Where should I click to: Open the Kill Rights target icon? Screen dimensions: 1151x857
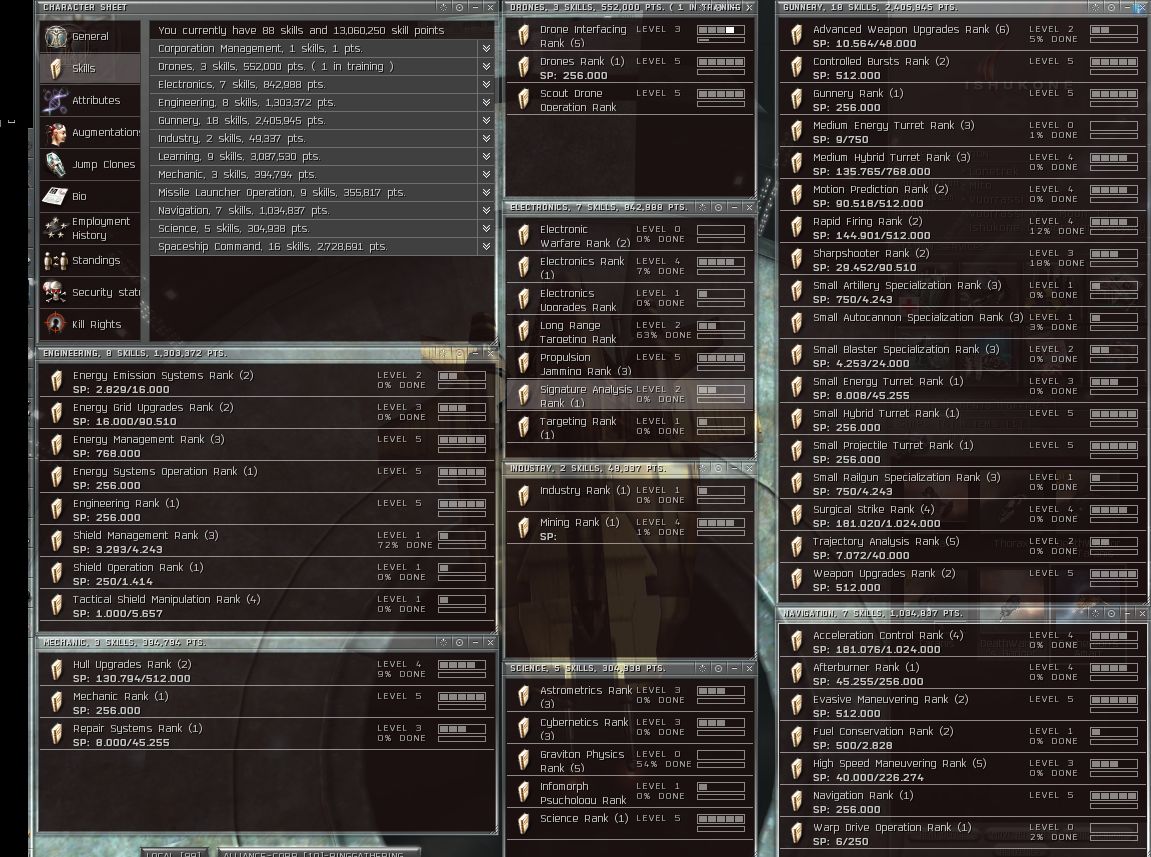[56, 324]
